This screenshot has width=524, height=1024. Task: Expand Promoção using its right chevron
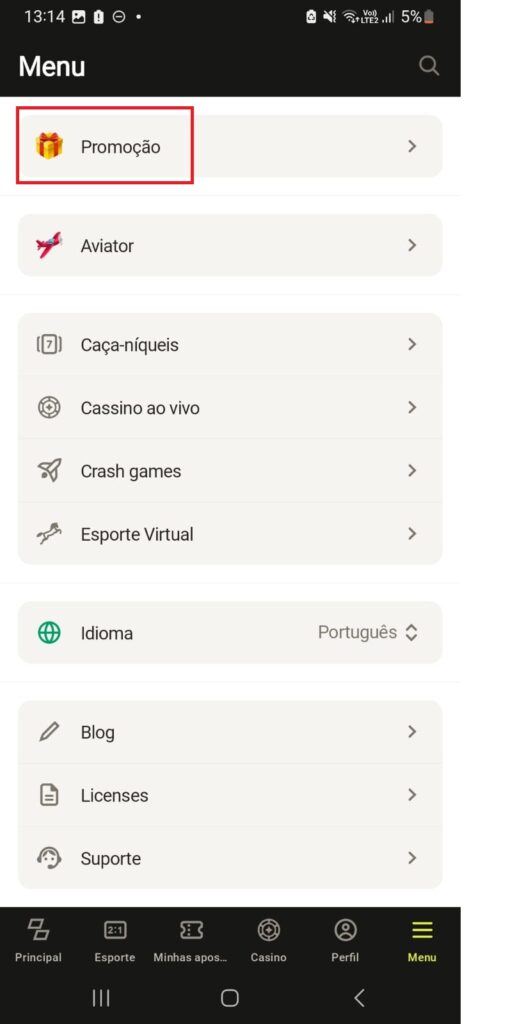(x=412, y=146)
